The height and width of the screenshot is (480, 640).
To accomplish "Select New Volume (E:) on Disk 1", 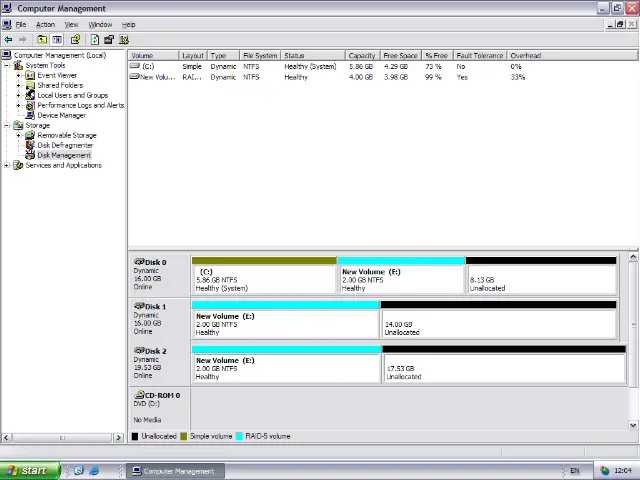I will (x=285, y=320).
